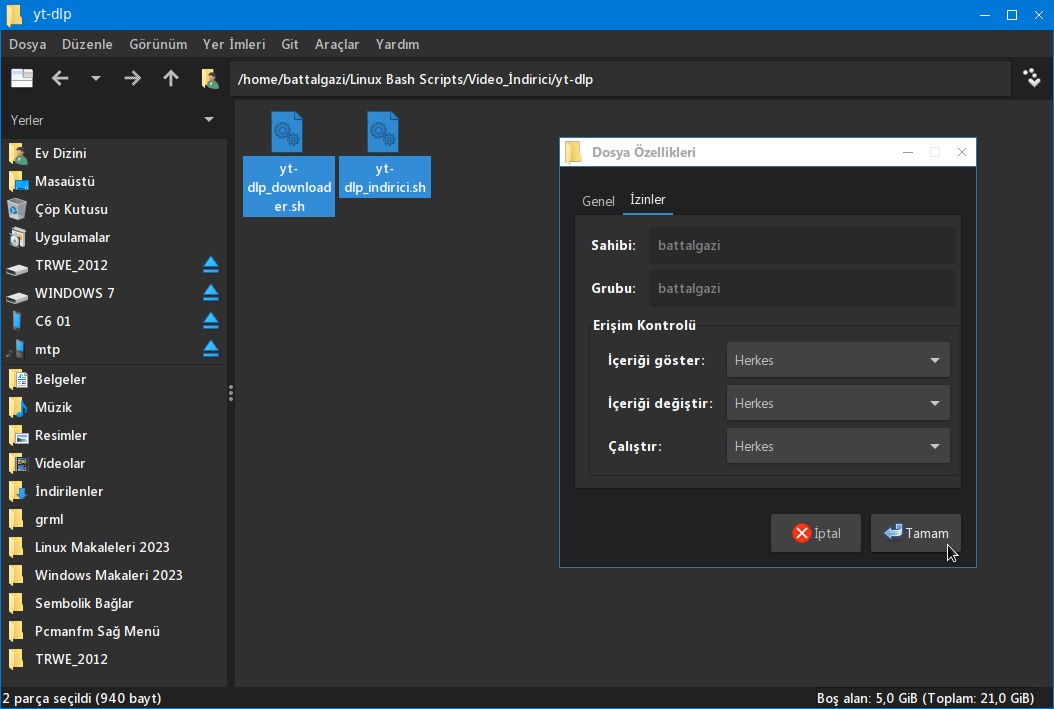Viewport: 1054px width, 709px height.
Task: Edit the location path field
Action: tap(620, 79)
